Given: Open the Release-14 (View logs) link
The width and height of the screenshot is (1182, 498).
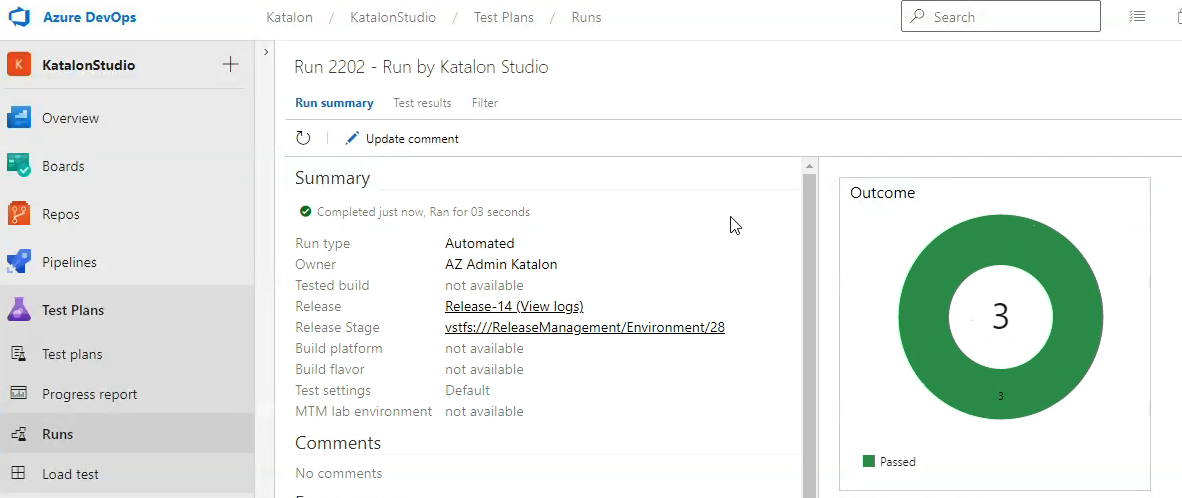Looking at the screenshot, I should point(514,307).
